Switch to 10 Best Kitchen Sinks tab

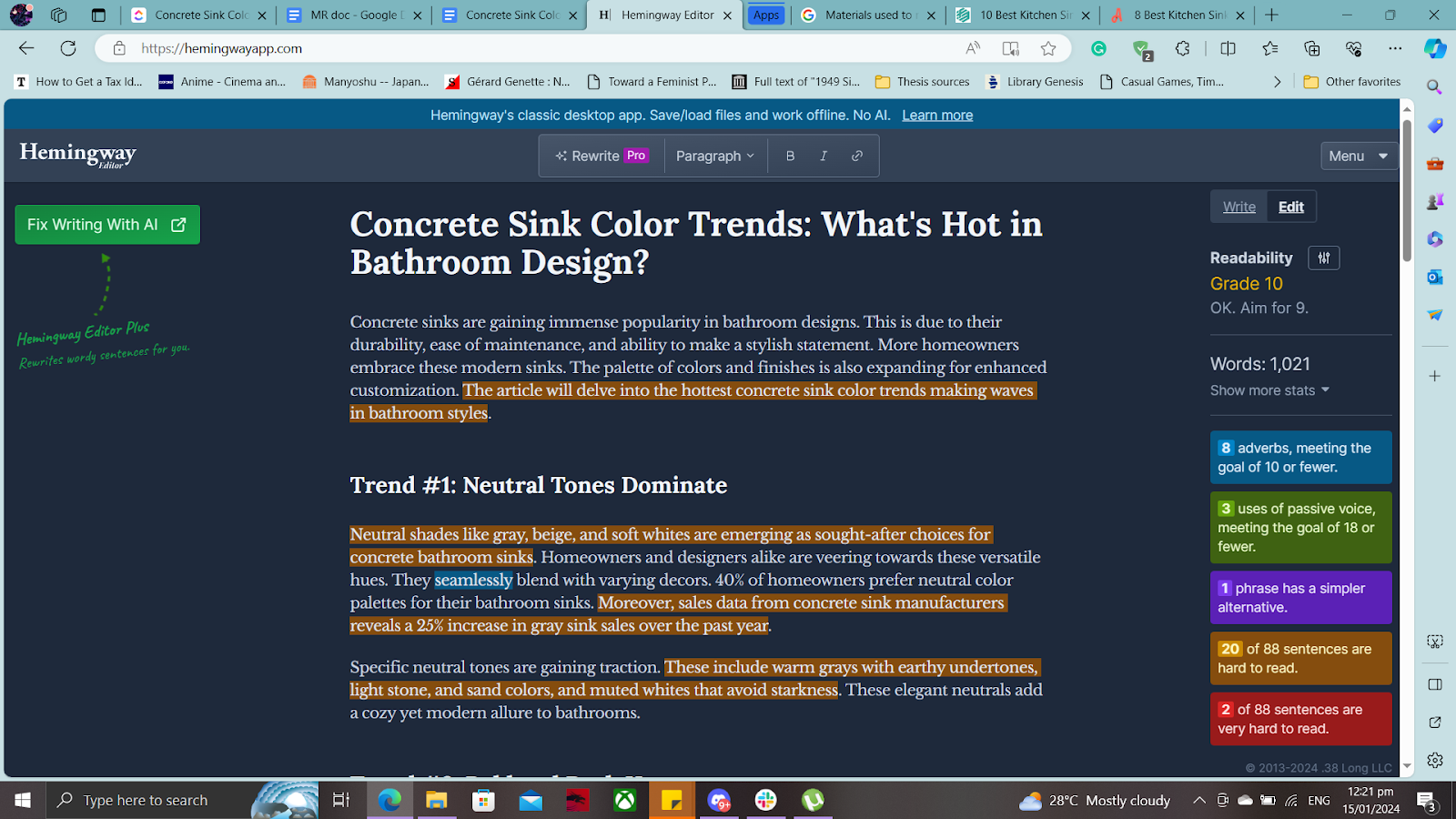click(x=1025, y=15)
